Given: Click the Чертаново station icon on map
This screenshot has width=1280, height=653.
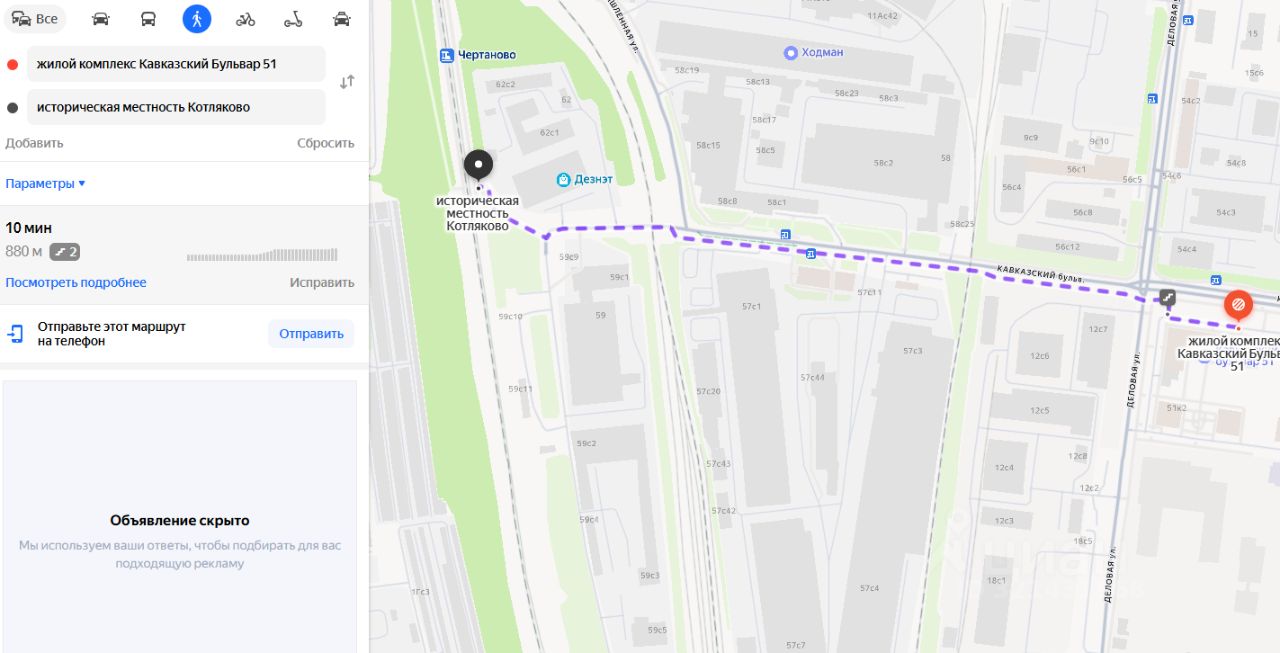Looking at the screenshot, I should [447, 55].
